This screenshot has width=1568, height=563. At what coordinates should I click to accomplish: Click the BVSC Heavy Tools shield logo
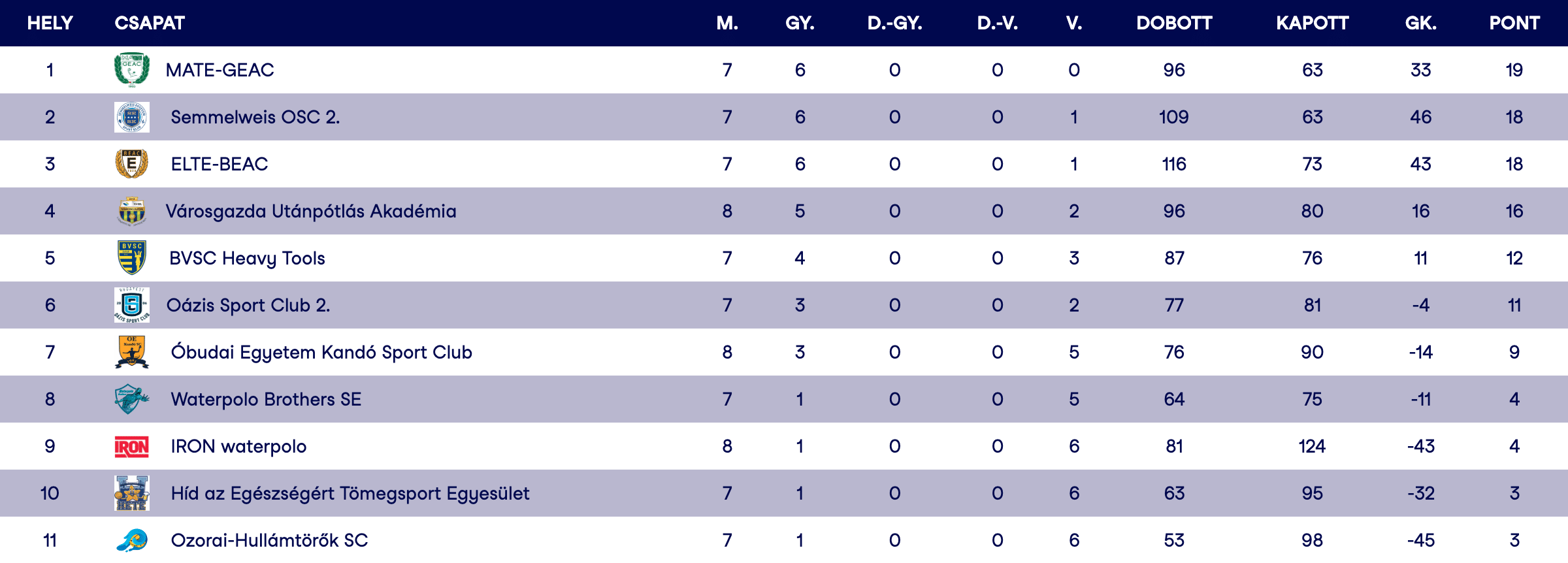(132, 258)
